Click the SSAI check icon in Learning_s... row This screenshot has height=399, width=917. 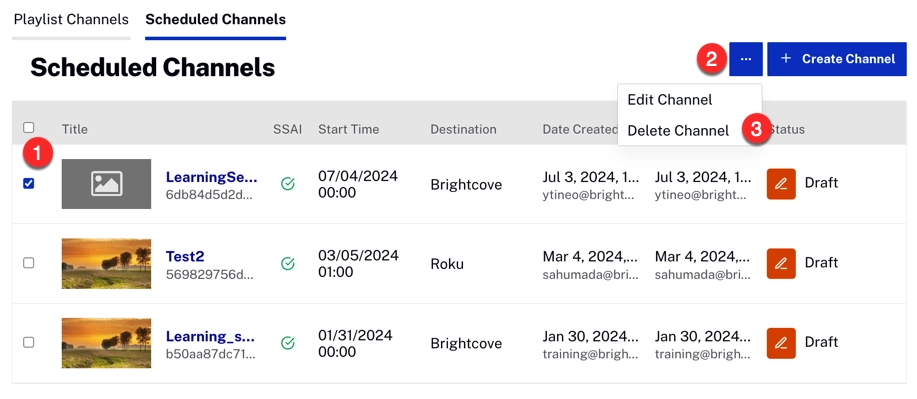288,343
